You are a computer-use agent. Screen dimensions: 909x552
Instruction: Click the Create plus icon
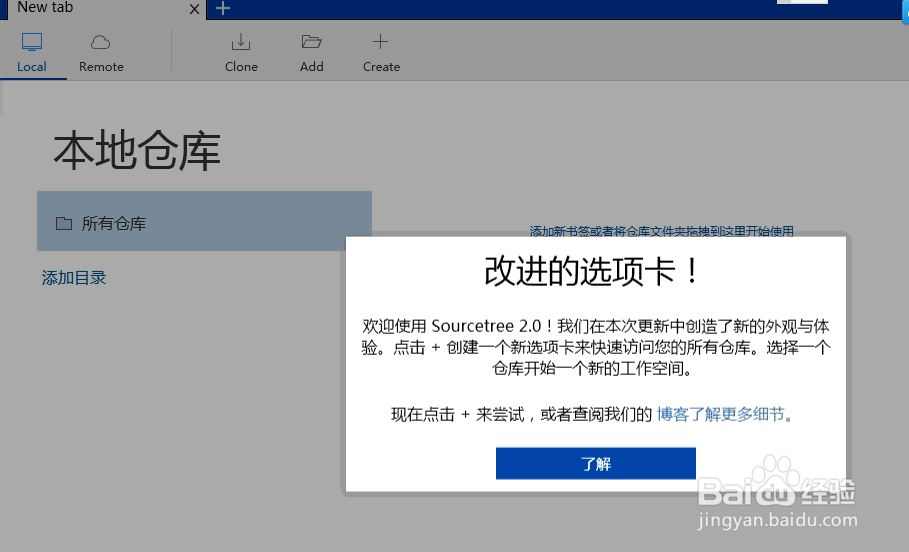[x=380, y=42]
